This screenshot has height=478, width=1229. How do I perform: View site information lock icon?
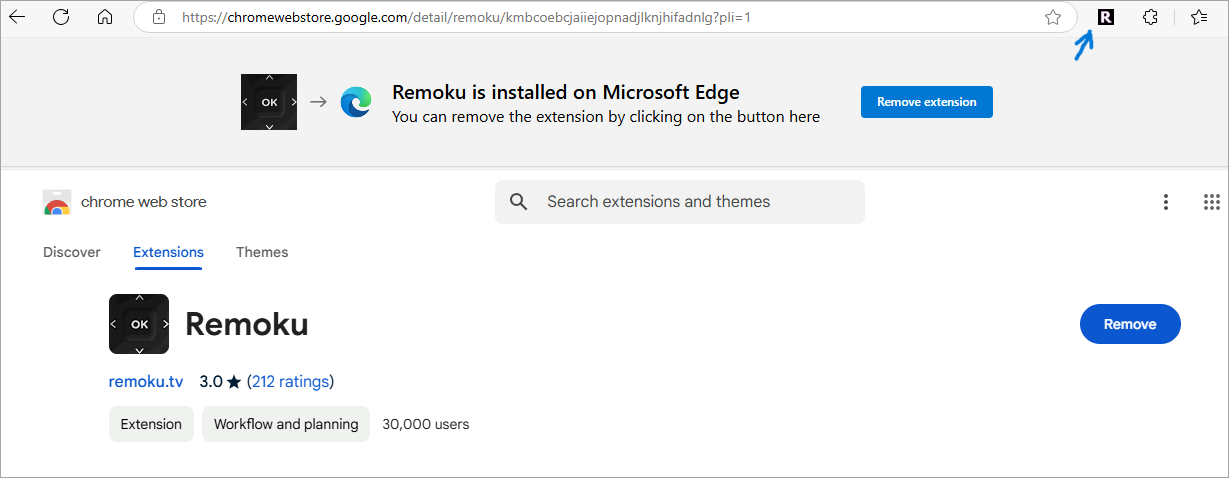tap(158, 17)
